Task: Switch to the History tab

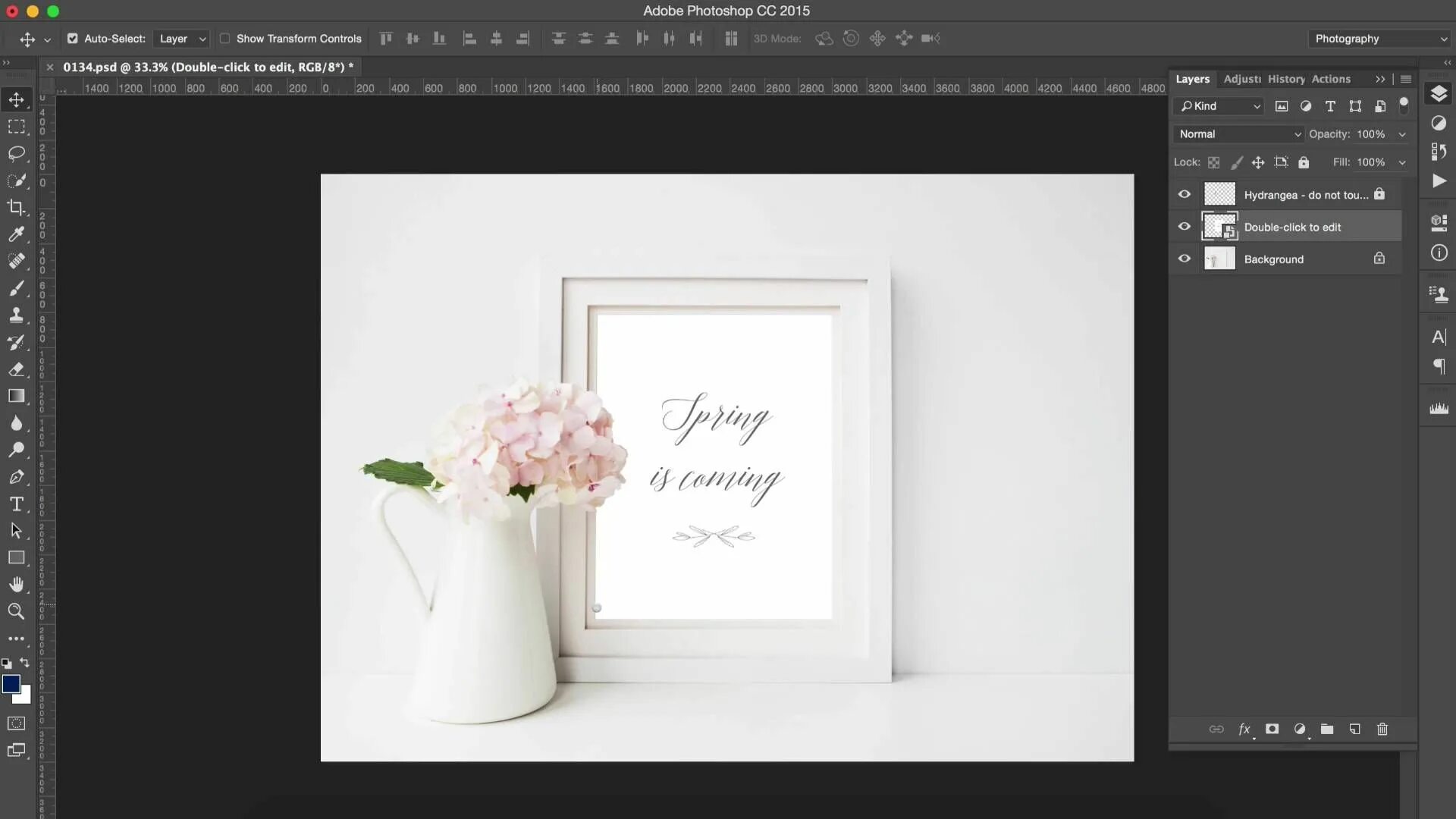Action: (x=1286, y=79)
